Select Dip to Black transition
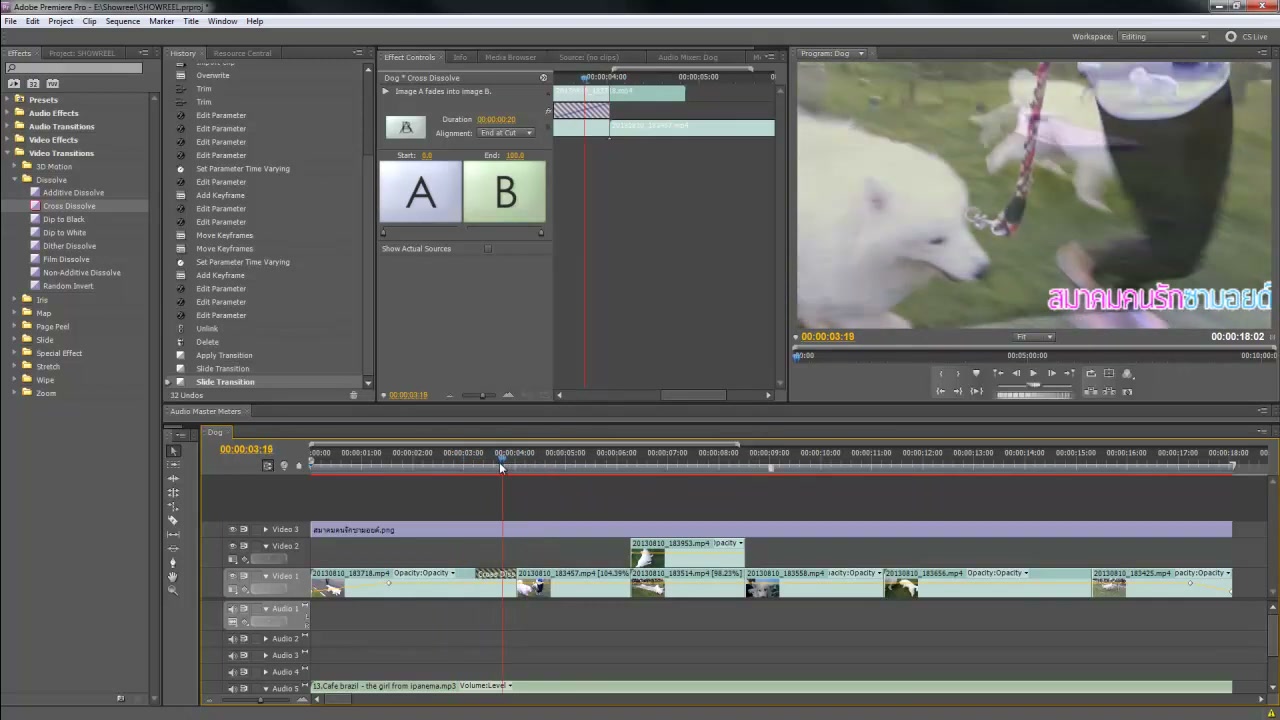This screenshot has height=720, width=1280. [x=64, y=219]
